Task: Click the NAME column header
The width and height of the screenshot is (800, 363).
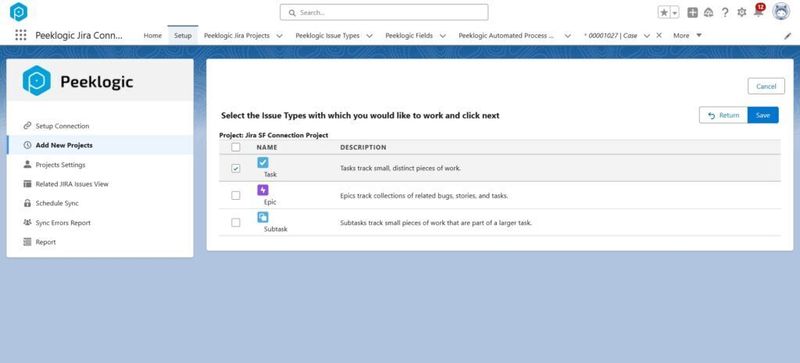Action: 267,148
